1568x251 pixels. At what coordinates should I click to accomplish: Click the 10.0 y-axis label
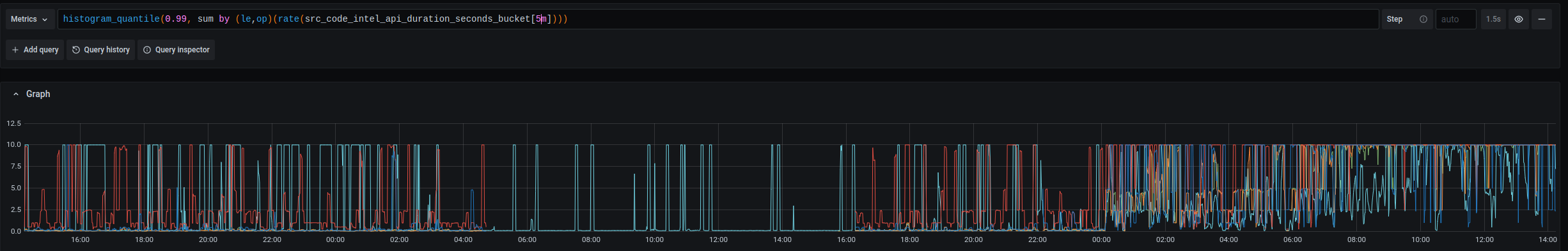click(13, 145)
